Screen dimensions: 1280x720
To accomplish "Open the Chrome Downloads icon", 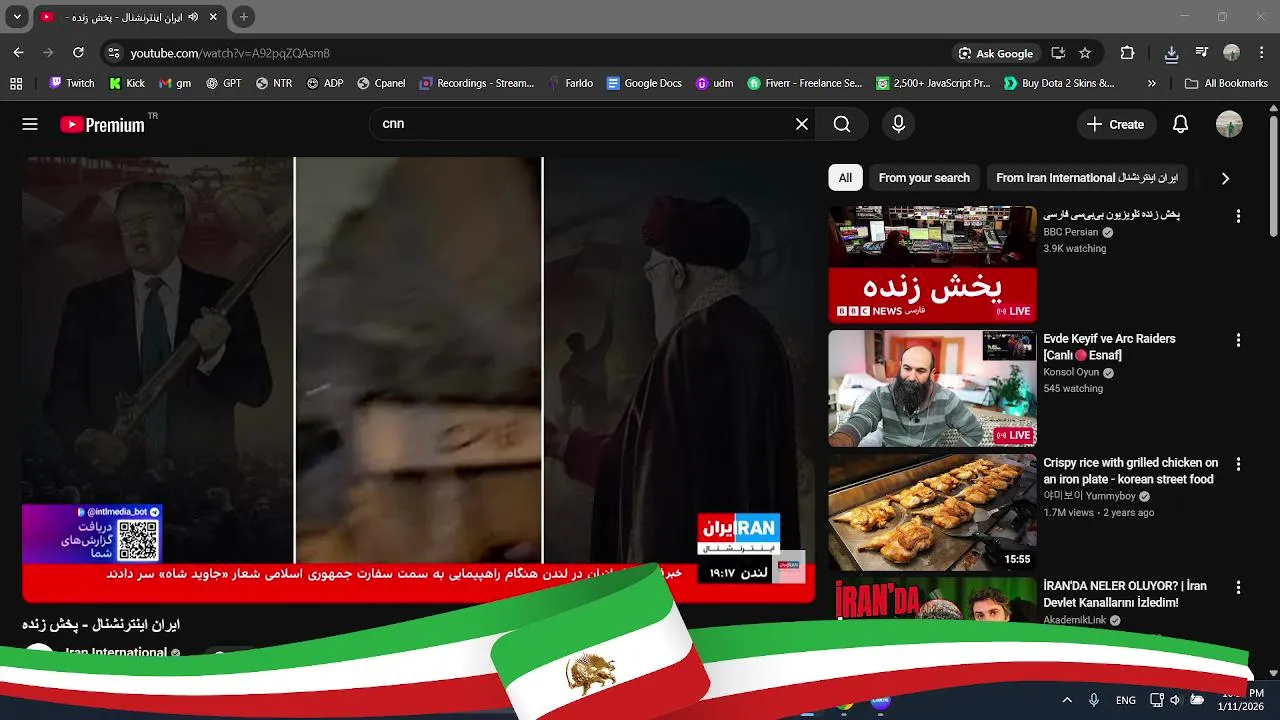I will [x=1171, y=53].
